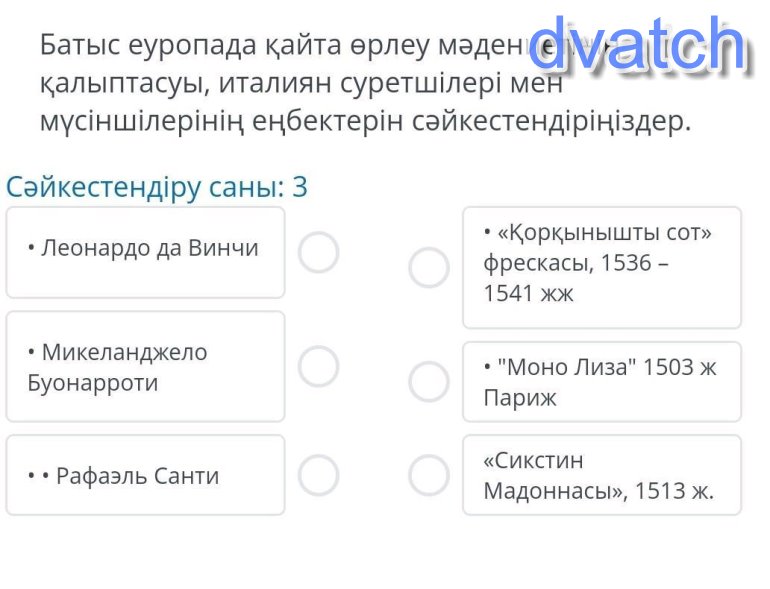Image resolution: width=770 pixels, height=589 pixels.
Task: Click the «Сикстин Мадоннасы», 1513 ж. card
Action: click(602, 475)
